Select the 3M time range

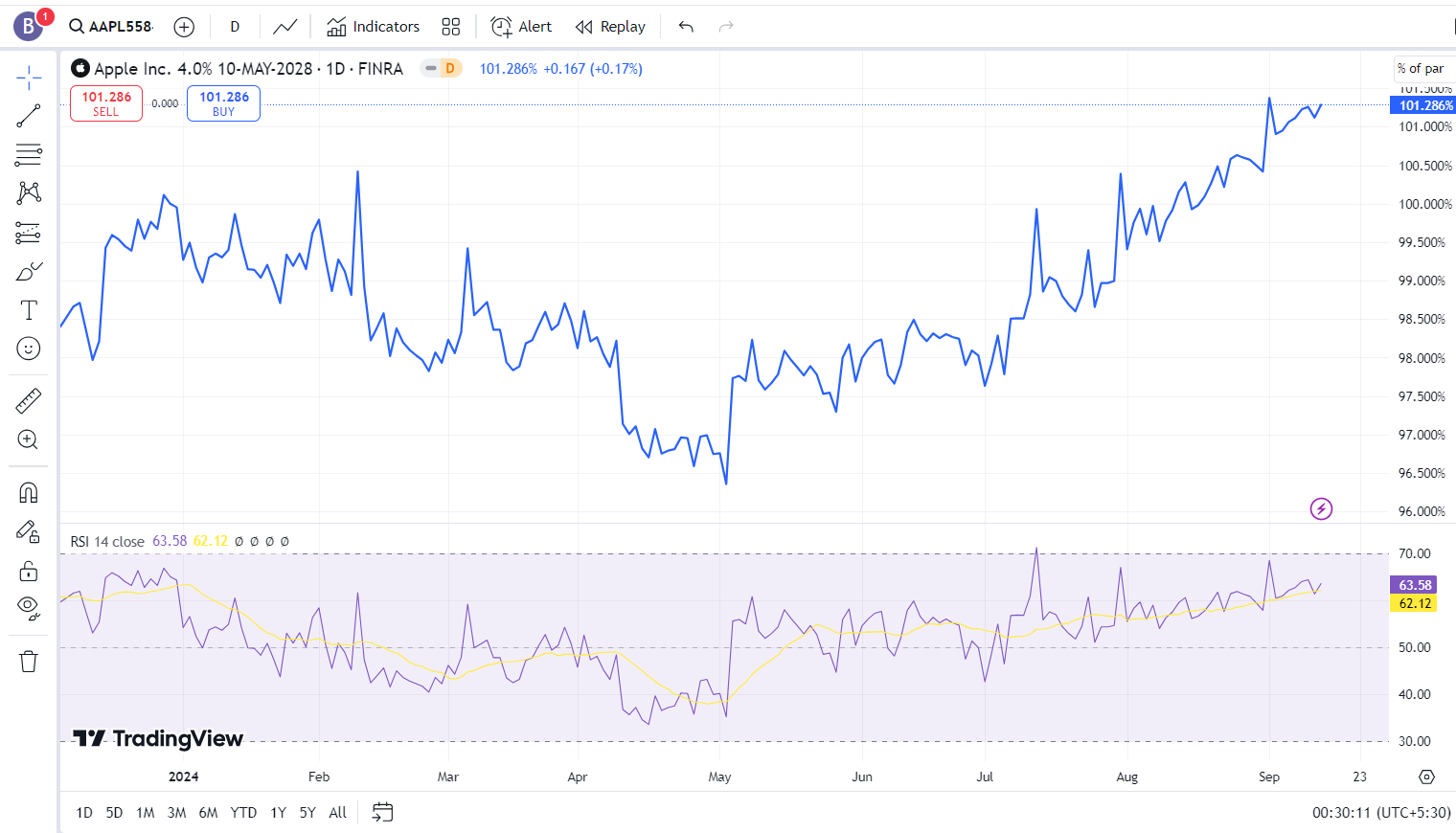tap(176, 813)
